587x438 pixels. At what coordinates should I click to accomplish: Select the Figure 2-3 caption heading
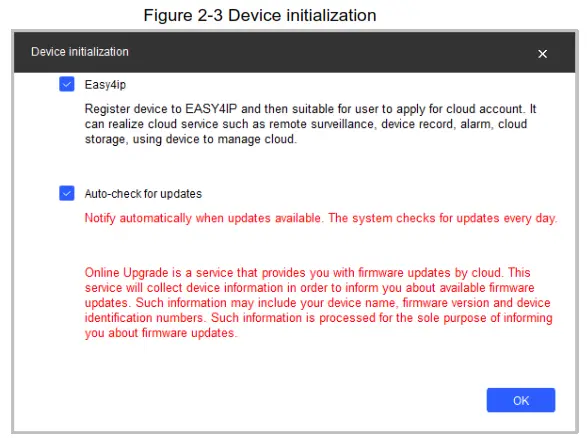[260, 15]
